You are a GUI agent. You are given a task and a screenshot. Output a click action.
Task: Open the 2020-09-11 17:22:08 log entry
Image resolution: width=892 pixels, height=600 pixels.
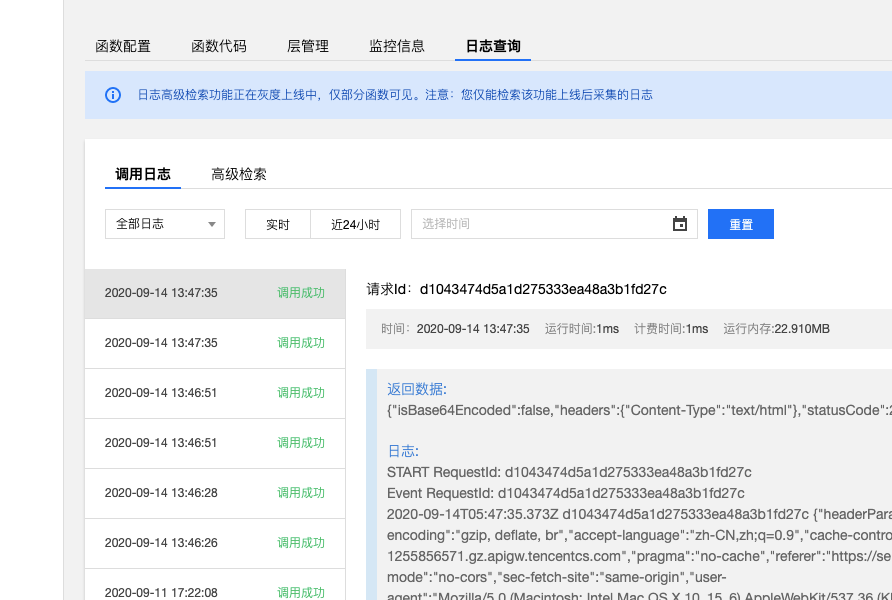coord(215,586)
